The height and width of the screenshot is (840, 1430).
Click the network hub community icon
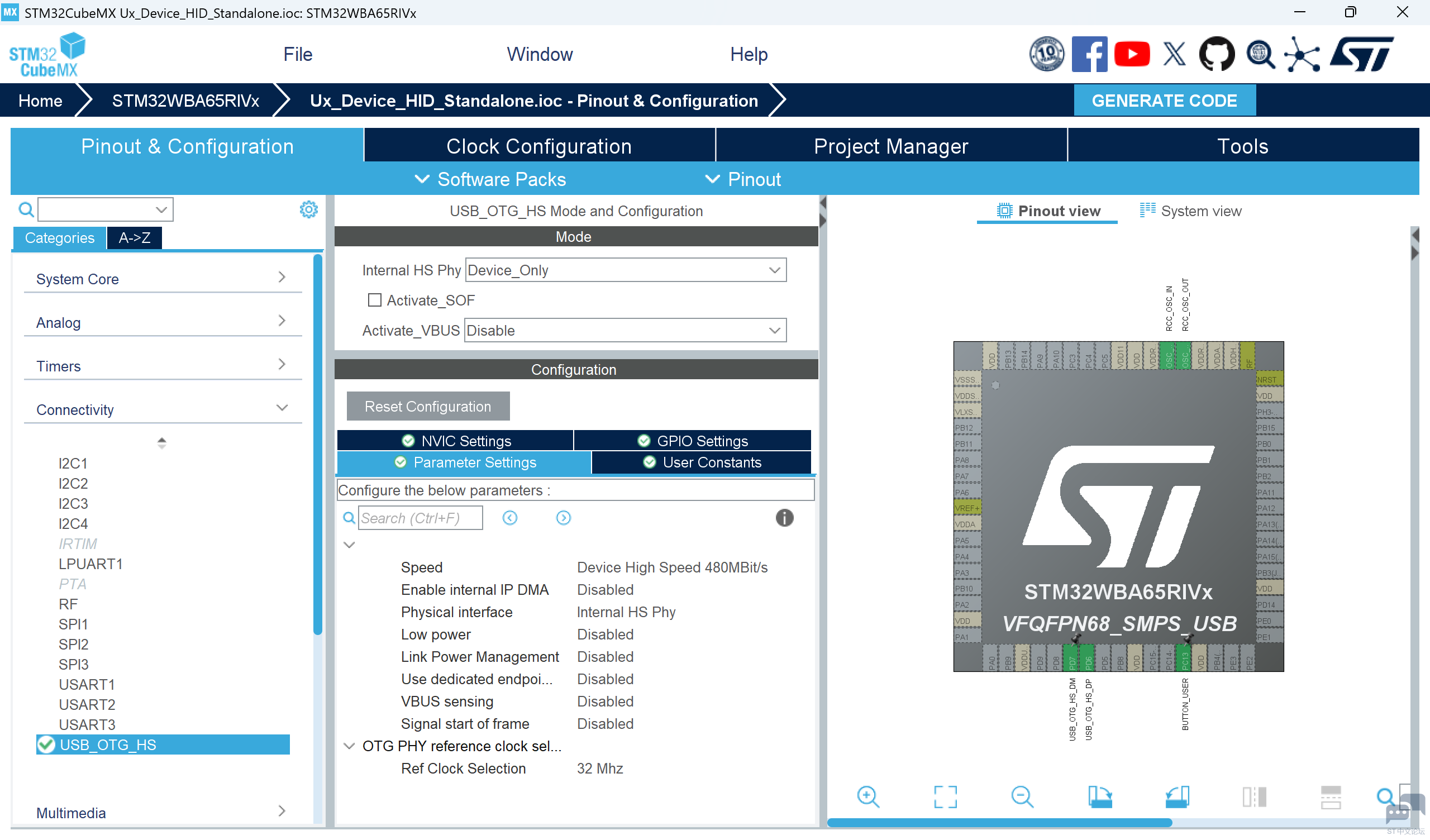(x=1302, y=55)
